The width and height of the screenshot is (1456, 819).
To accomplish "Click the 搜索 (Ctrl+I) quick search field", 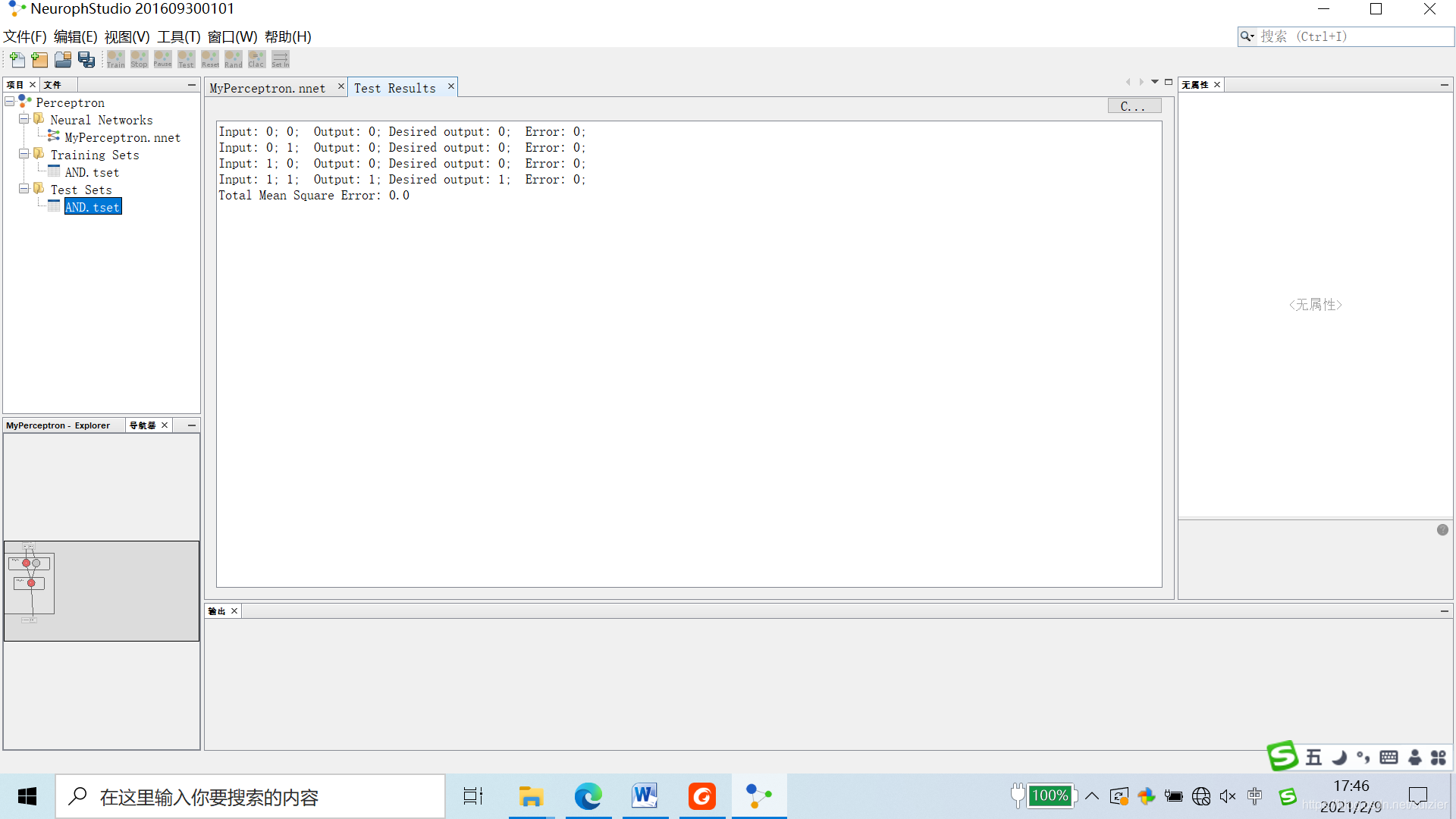I will [x=1355, y=36].
